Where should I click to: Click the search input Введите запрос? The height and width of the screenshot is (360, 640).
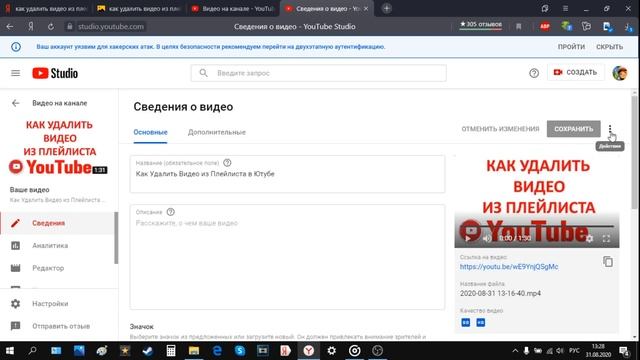click(x=318, y=73)
